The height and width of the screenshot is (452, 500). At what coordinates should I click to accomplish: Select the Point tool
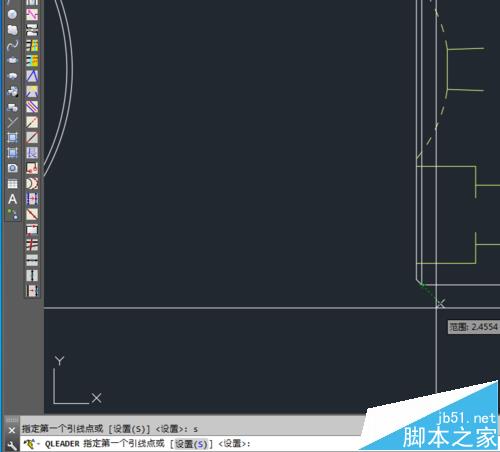click(x=12, y=122)
